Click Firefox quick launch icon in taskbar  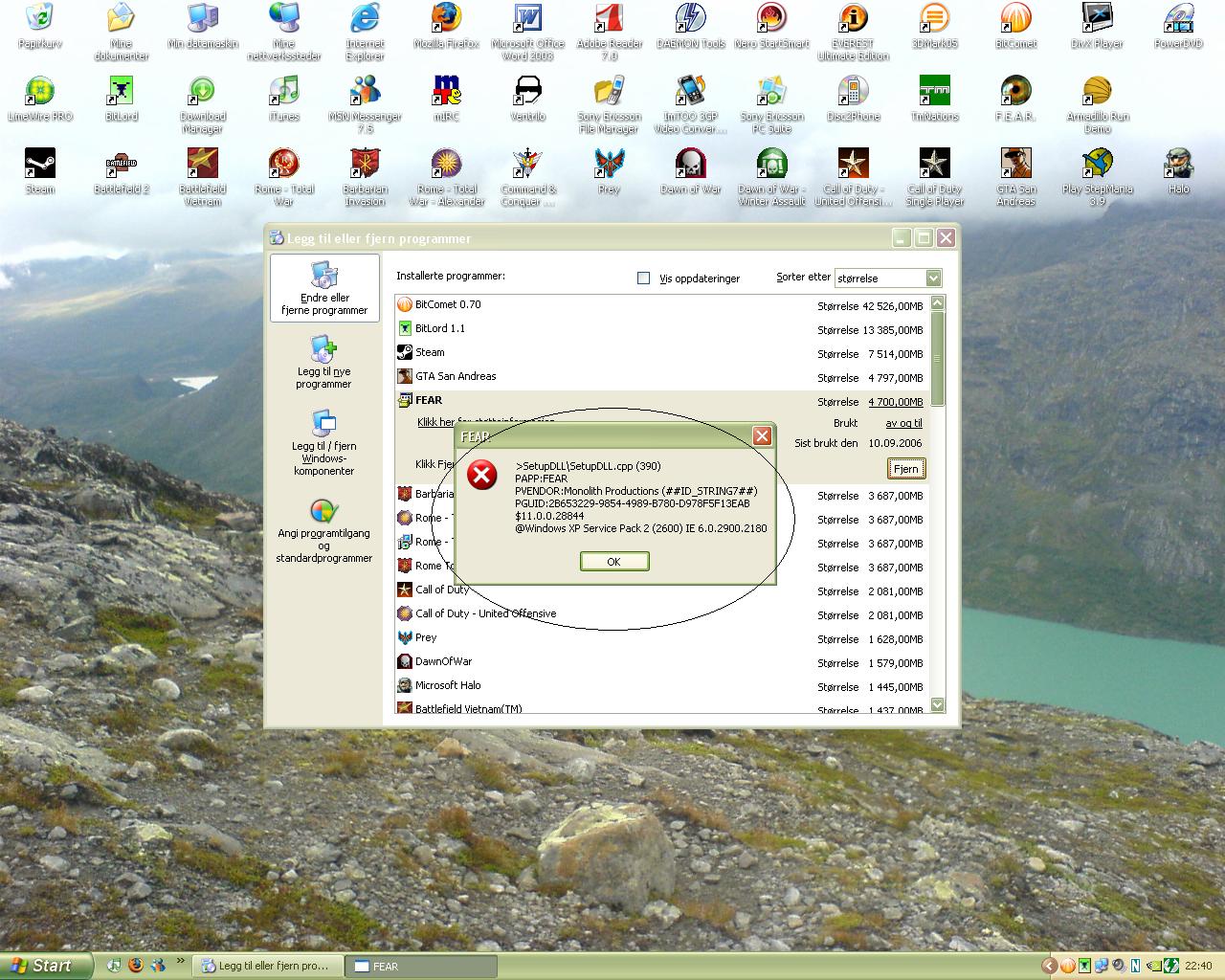tap(136, 966)
